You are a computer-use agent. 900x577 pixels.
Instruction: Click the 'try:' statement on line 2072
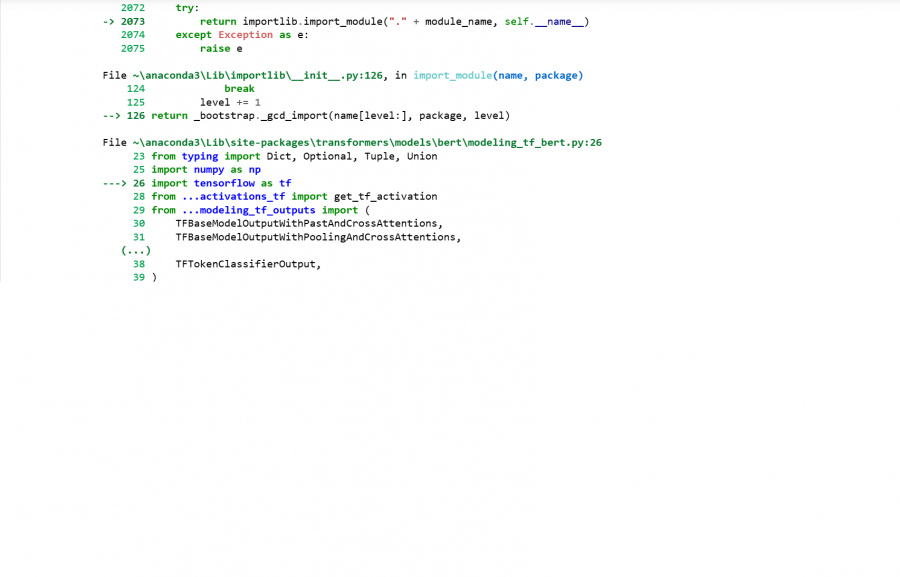(187, 7)
